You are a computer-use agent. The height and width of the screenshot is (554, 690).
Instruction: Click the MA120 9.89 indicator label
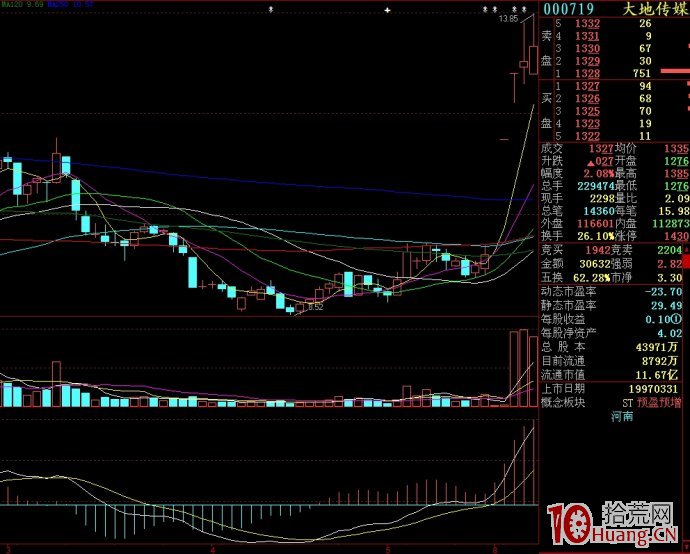(22, 4)
